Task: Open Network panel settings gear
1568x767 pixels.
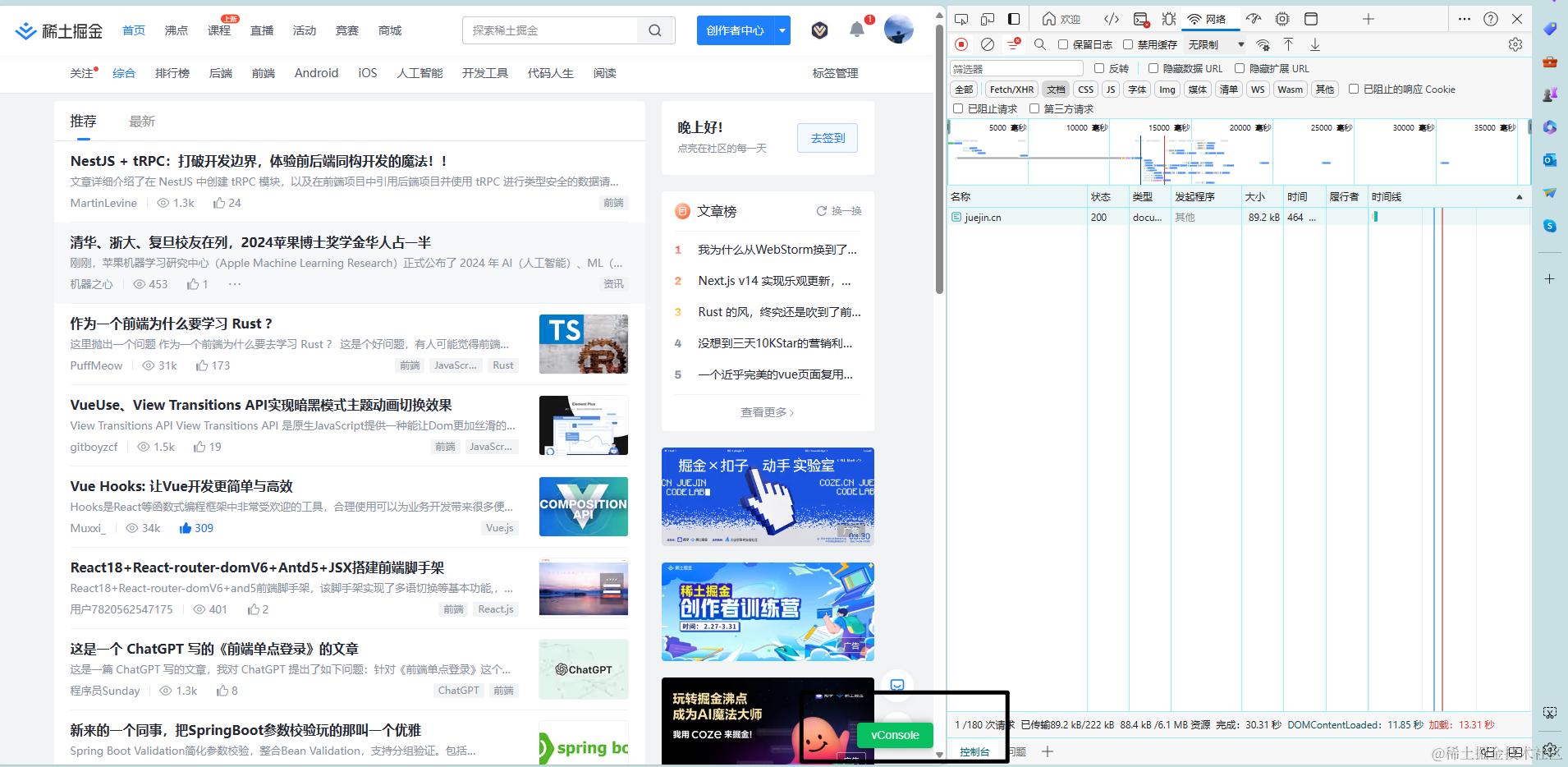Action: 1515,44
